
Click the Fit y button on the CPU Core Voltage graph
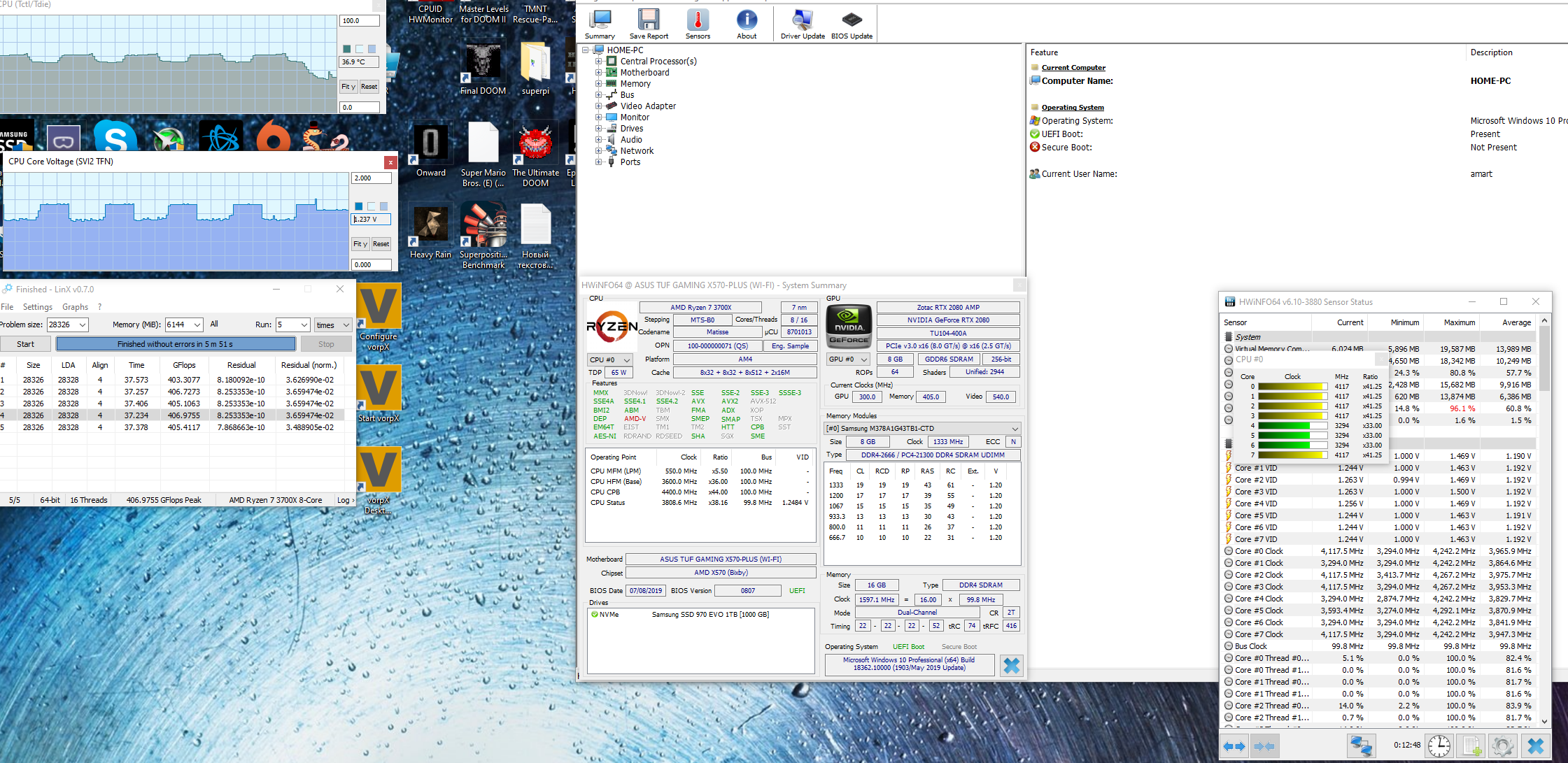(x=359, y=244)
